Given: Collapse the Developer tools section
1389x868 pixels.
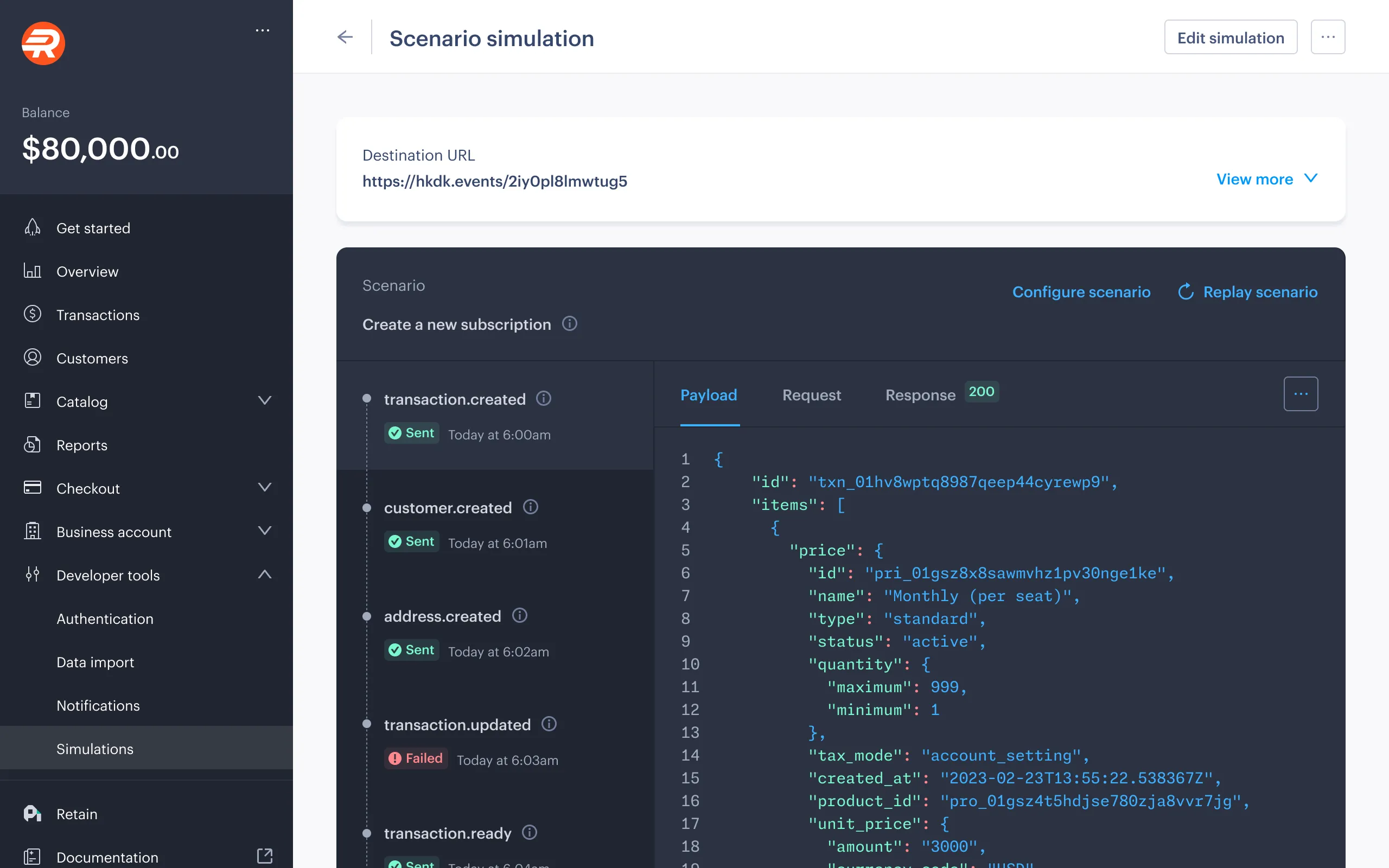Looking at the screenshot, I should tap(265, 574).
